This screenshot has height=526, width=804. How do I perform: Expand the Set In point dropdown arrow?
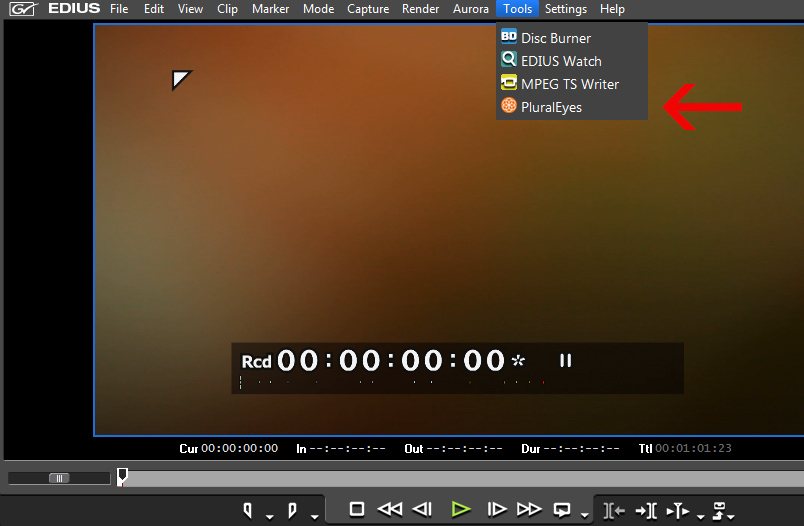(269, 516)
